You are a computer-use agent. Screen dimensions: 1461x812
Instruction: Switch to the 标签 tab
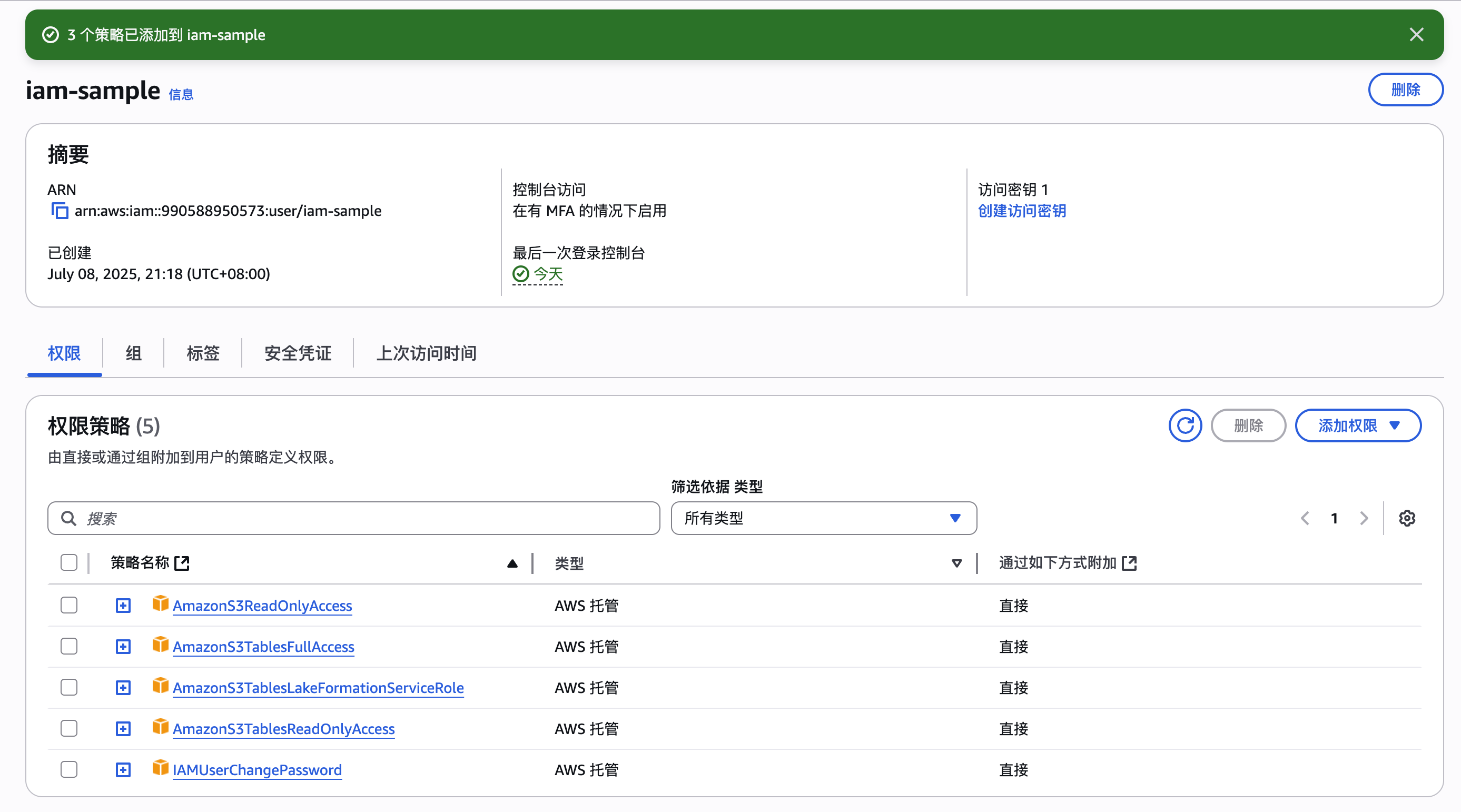[x=202, y=353]
